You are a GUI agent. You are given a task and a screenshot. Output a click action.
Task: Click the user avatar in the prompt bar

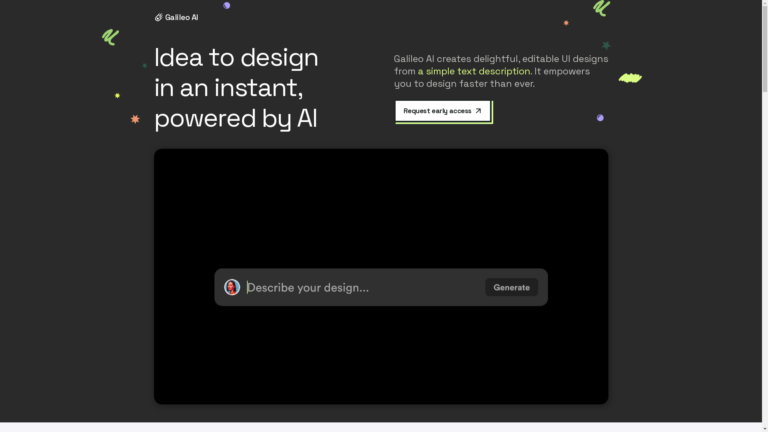tap(232, 287)
